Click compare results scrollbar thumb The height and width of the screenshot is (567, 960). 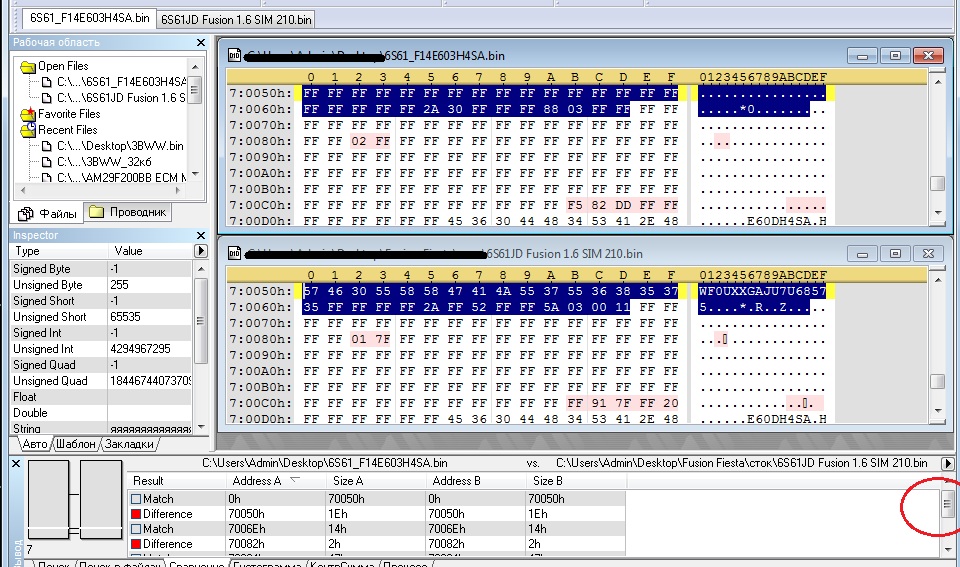pos(947,504)
